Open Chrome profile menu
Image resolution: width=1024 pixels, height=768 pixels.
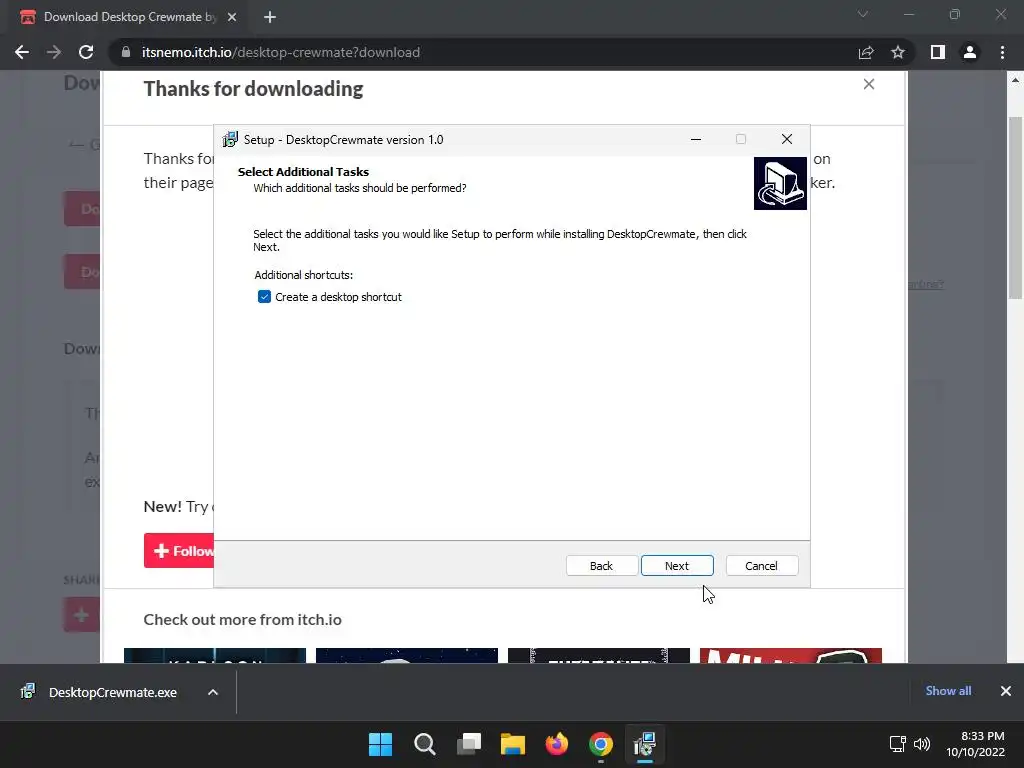point(970,52)
